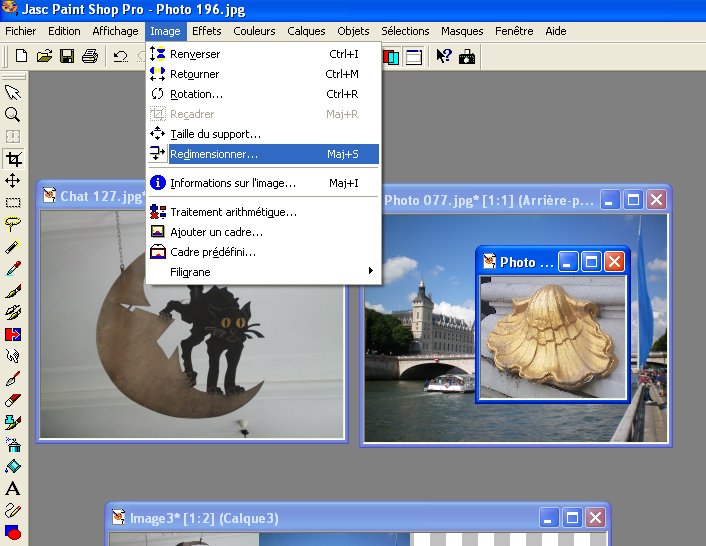Screen dimensions: 706x546
Task: Select the Mover tool
Action: [13, 180]
